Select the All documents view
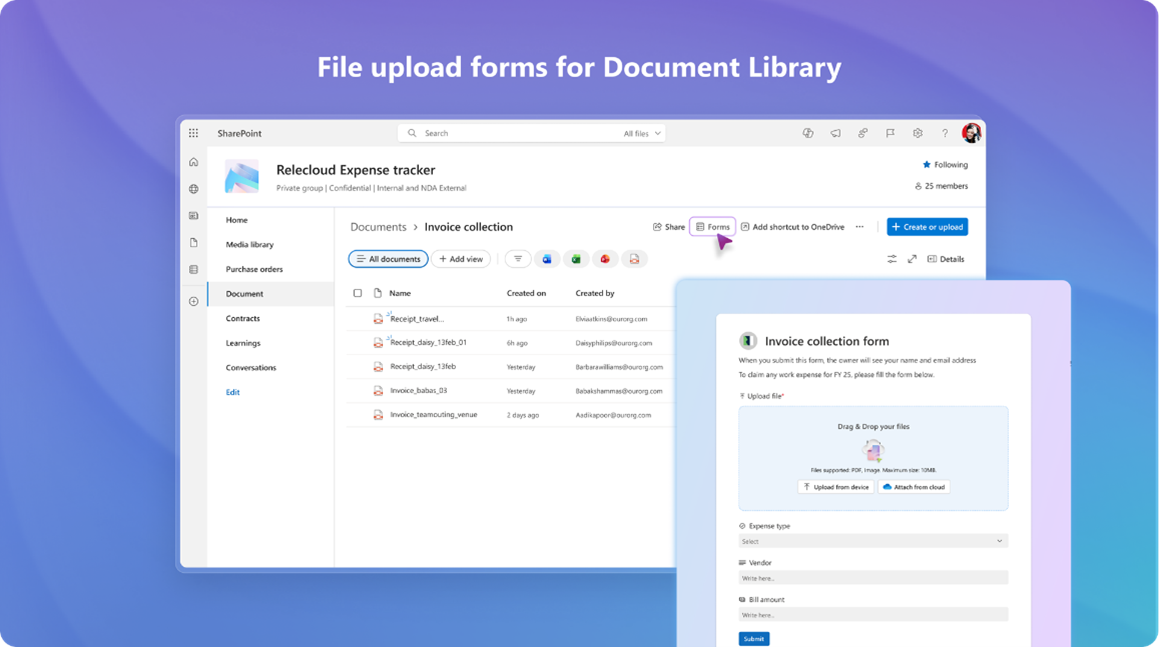This screenshot has width=1159, height=647. (x=388, y=259)
